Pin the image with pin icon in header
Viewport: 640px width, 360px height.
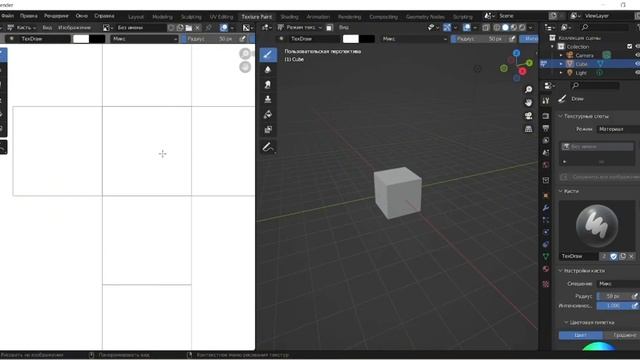pyautogui.click(x=209, y=28)
